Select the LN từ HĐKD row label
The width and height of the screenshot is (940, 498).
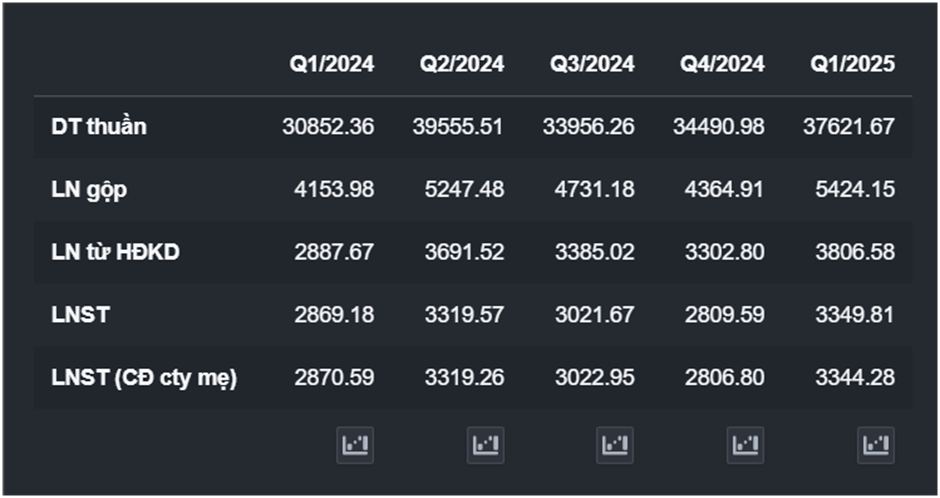pos(115,253)
